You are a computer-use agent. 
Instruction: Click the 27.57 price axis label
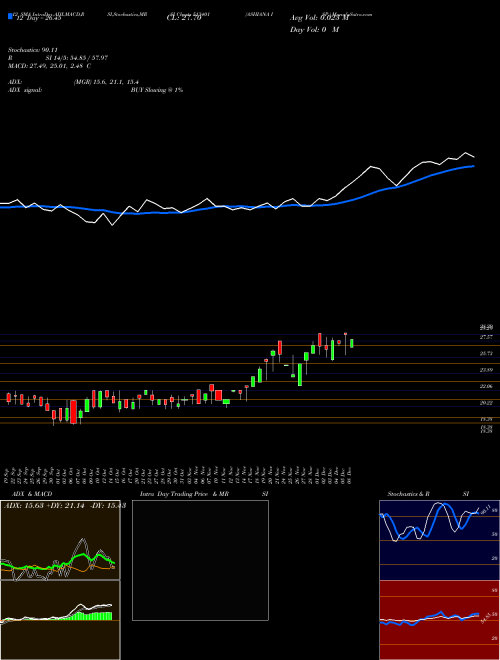point(486,337)
